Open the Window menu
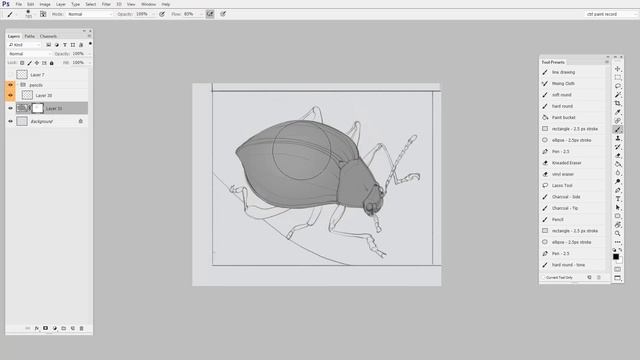This screenshot has height=360, width=640. [x=149, y=4]
